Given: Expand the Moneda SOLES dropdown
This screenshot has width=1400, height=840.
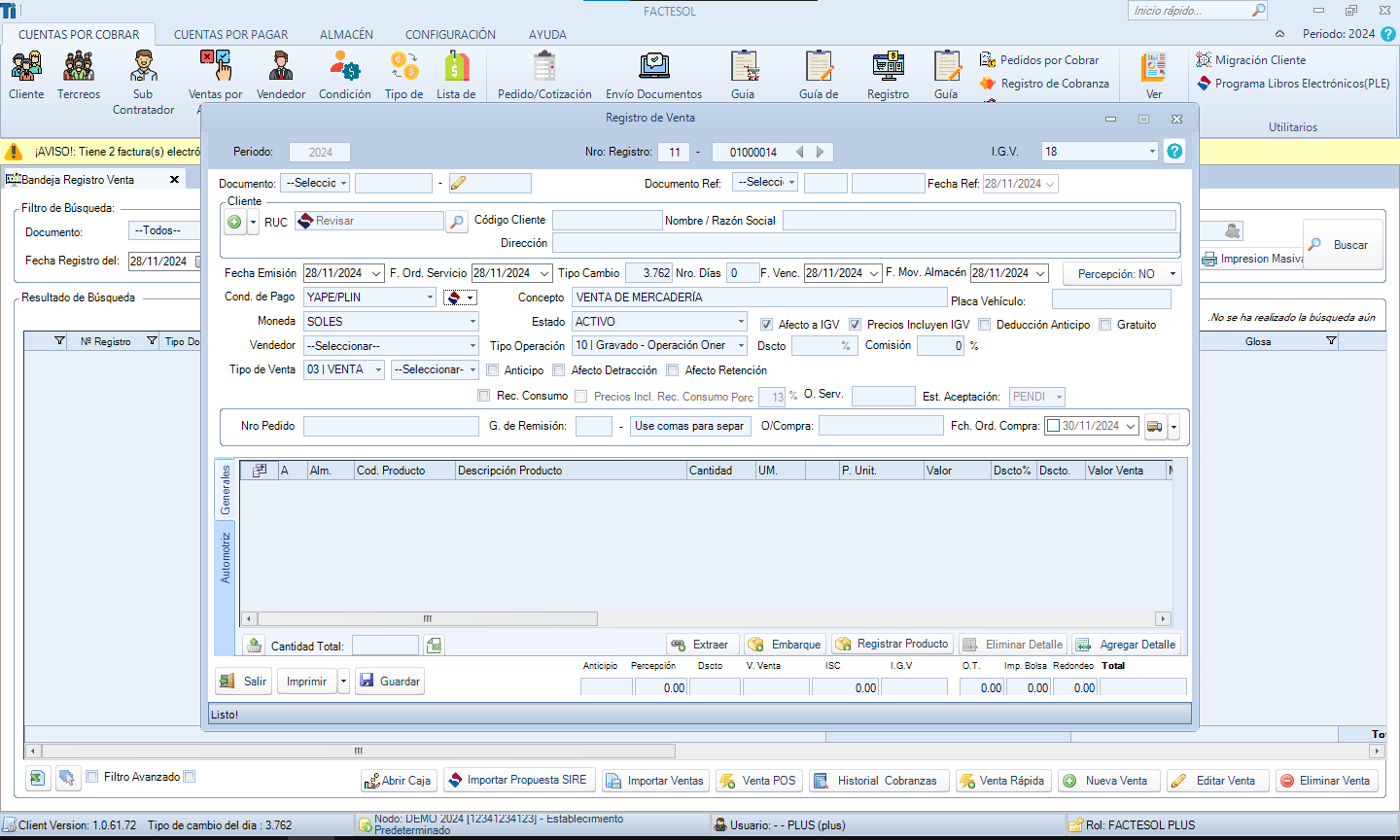Looking at the screenshot, I should [x=472, y=322].
